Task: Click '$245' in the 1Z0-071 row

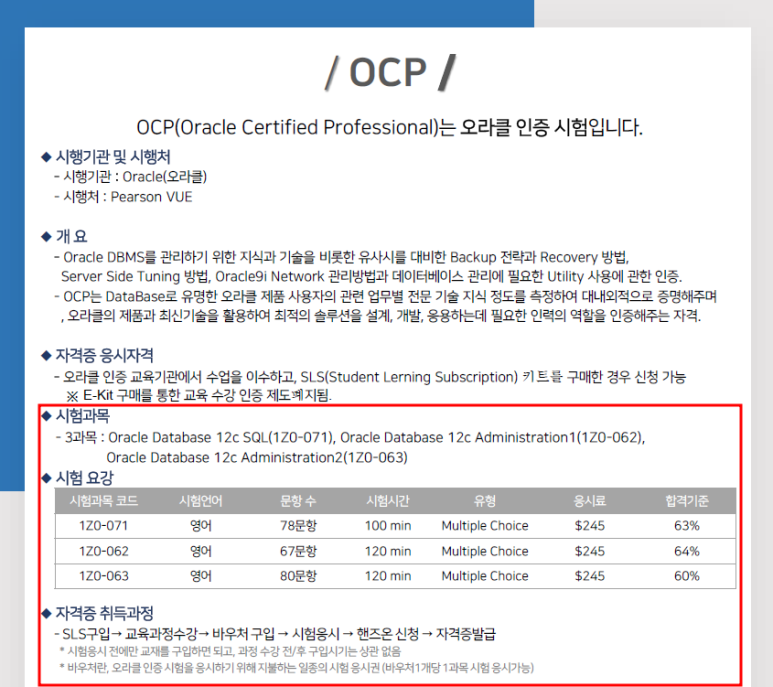Action: [x=590, y=526]
